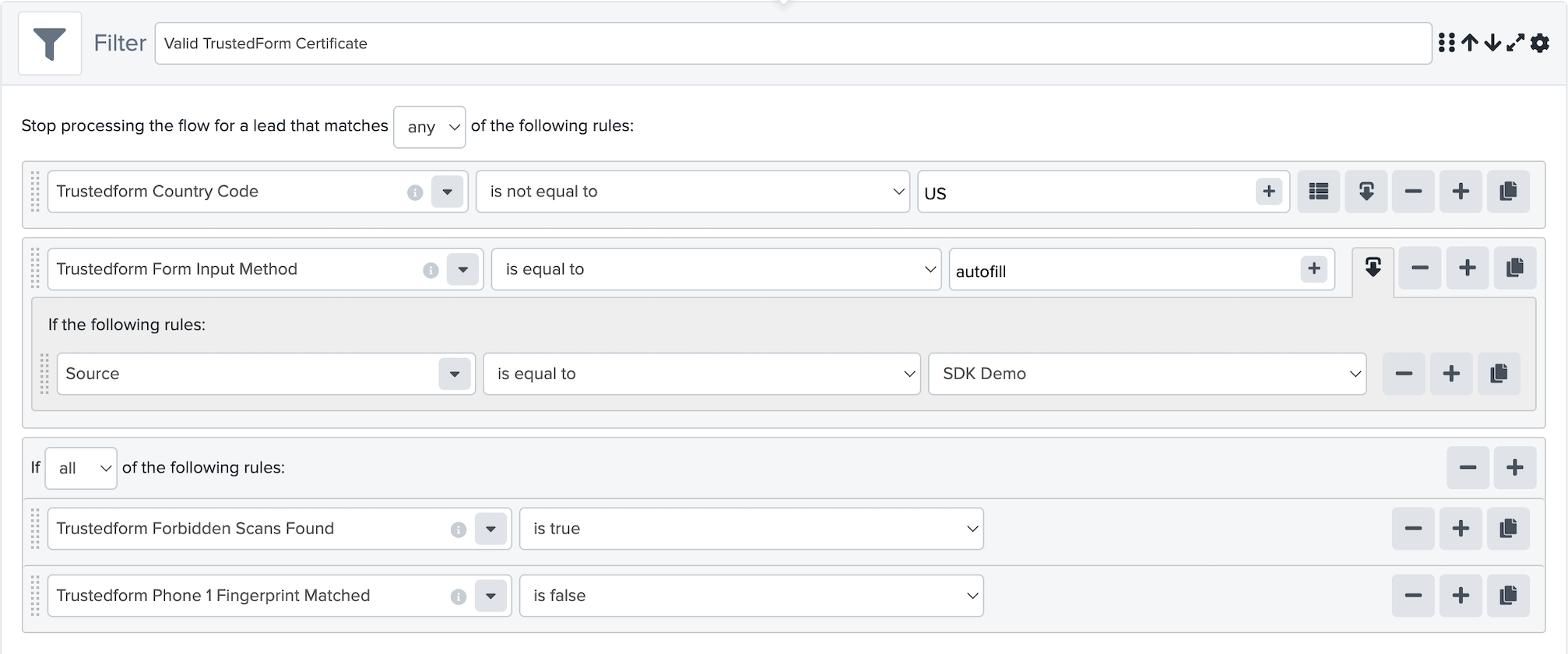1568x654 pixels.
Task: Remove the Form Input Method rule
Action: (1420, 269)
